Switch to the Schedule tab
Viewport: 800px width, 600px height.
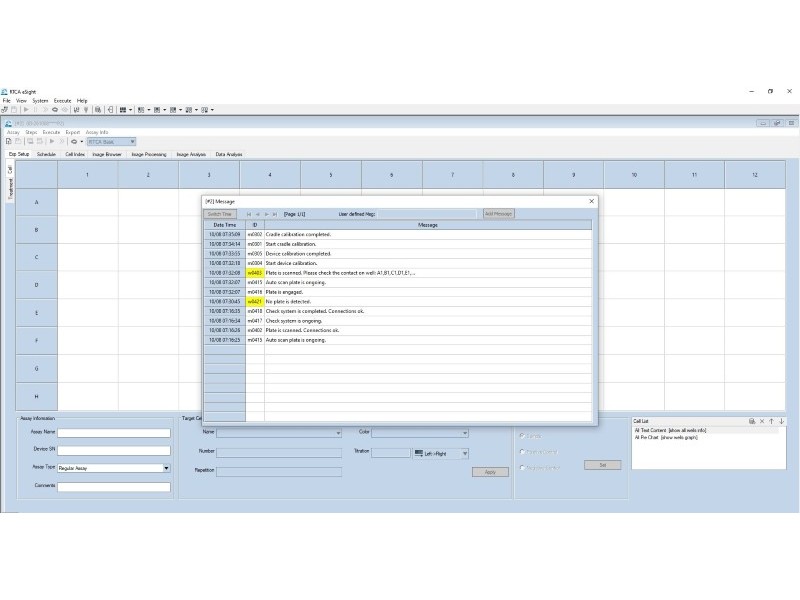(x=46, y=154)
